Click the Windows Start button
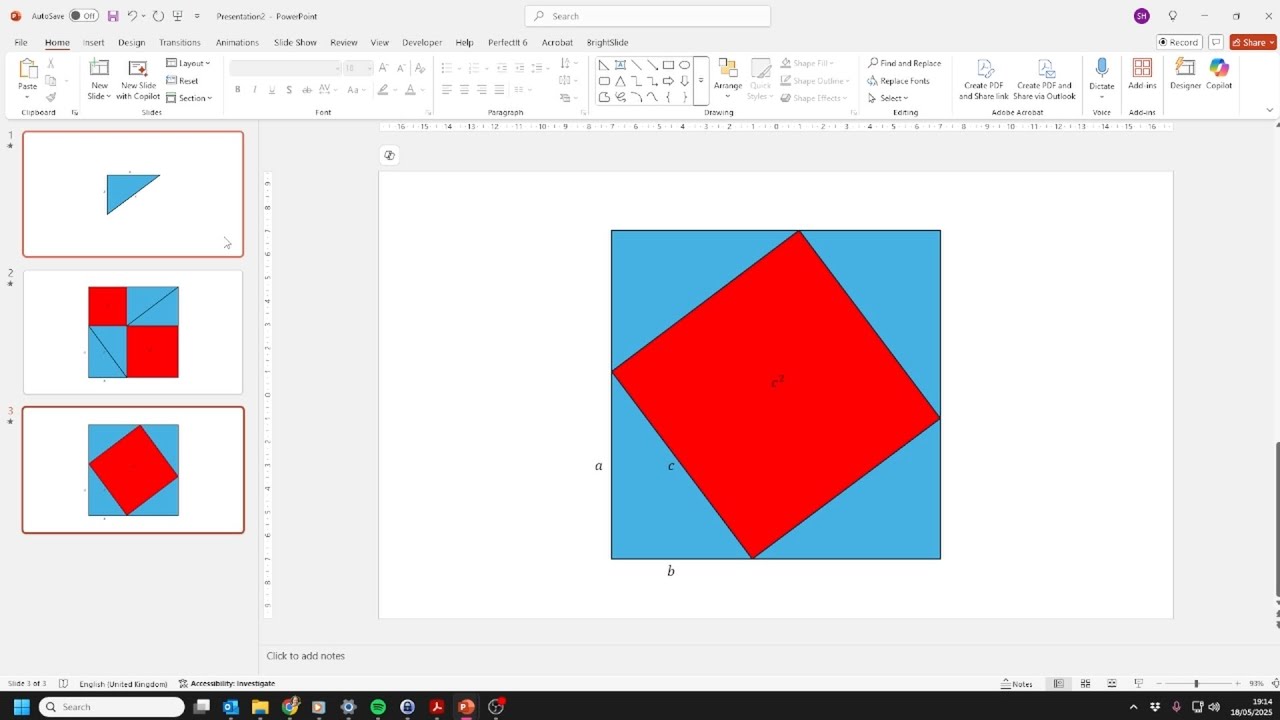 tap(21, 707)
